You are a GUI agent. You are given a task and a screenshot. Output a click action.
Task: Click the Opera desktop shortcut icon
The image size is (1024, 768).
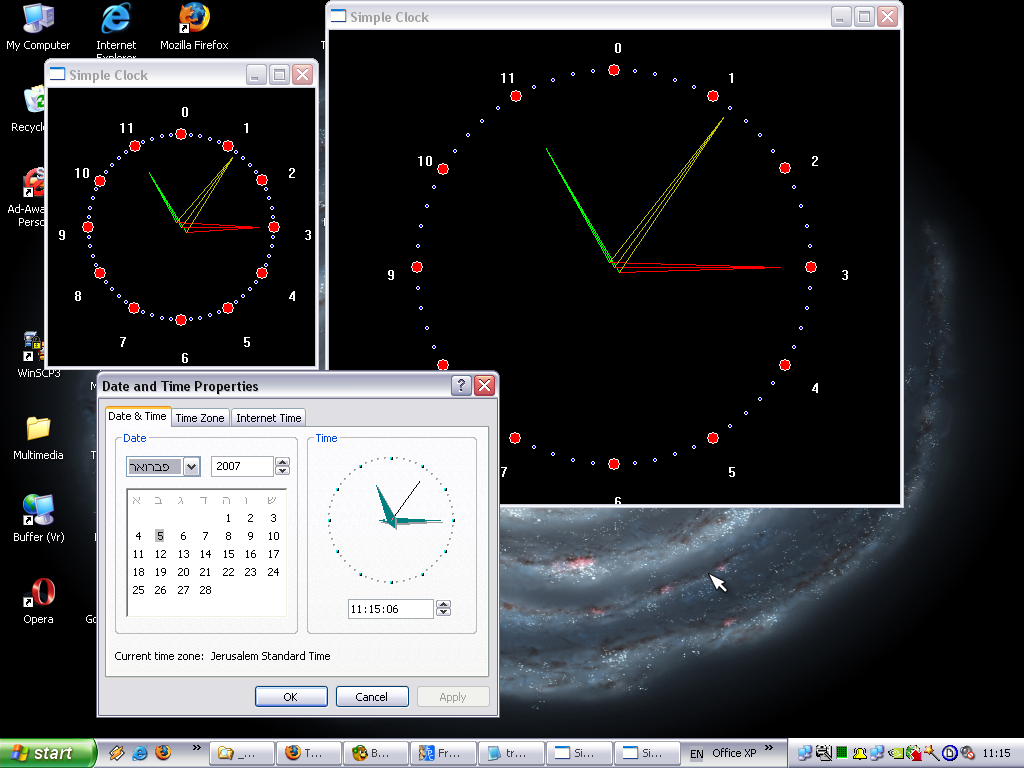[39, 594]
